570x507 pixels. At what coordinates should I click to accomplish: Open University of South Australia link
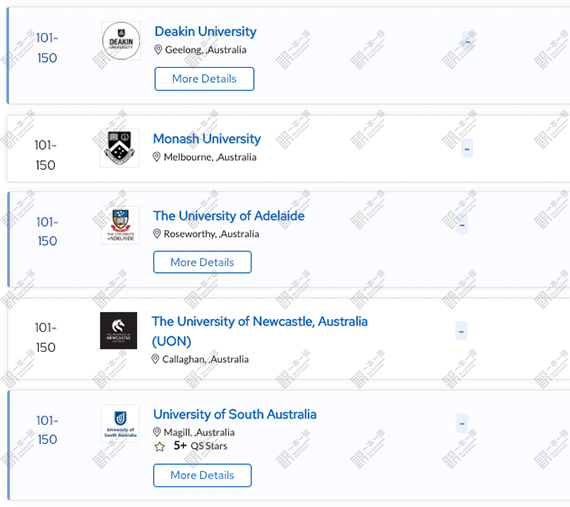[x=235, y=414]
